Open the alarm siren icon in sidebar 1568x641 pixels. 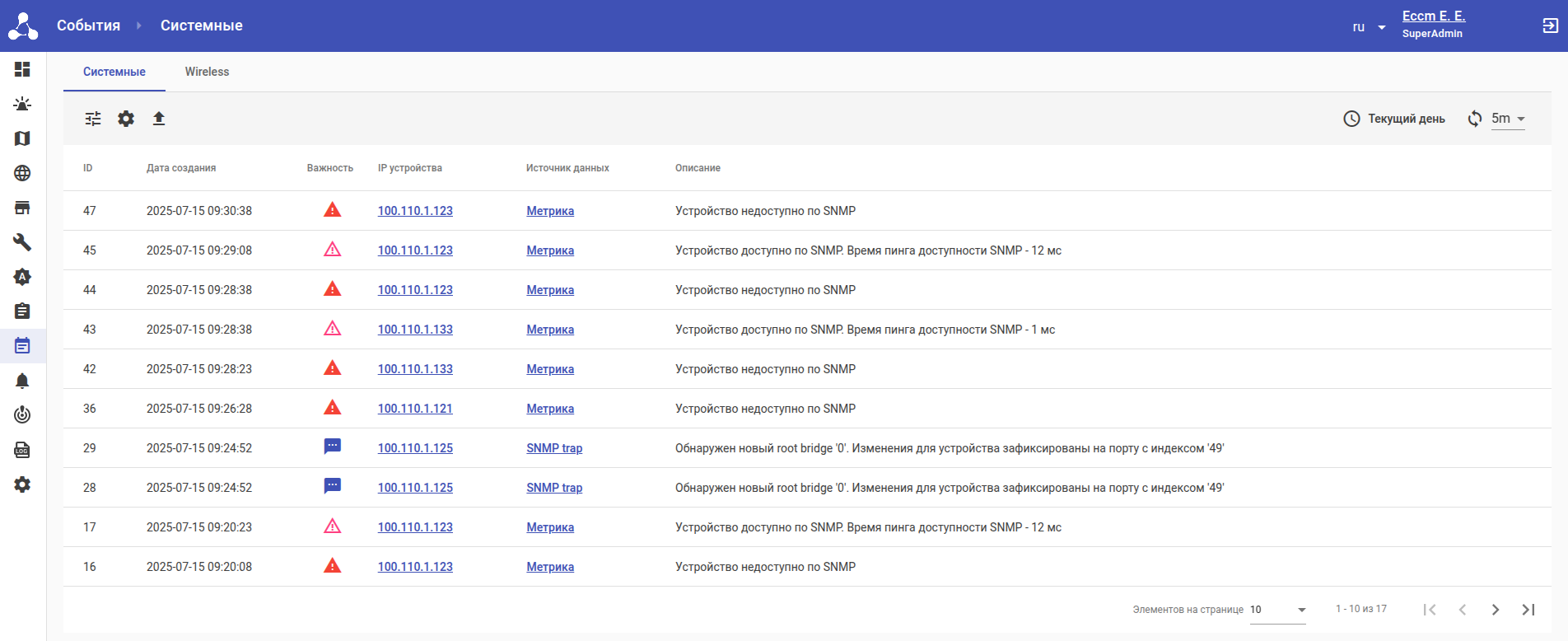(x=22, y=104)
